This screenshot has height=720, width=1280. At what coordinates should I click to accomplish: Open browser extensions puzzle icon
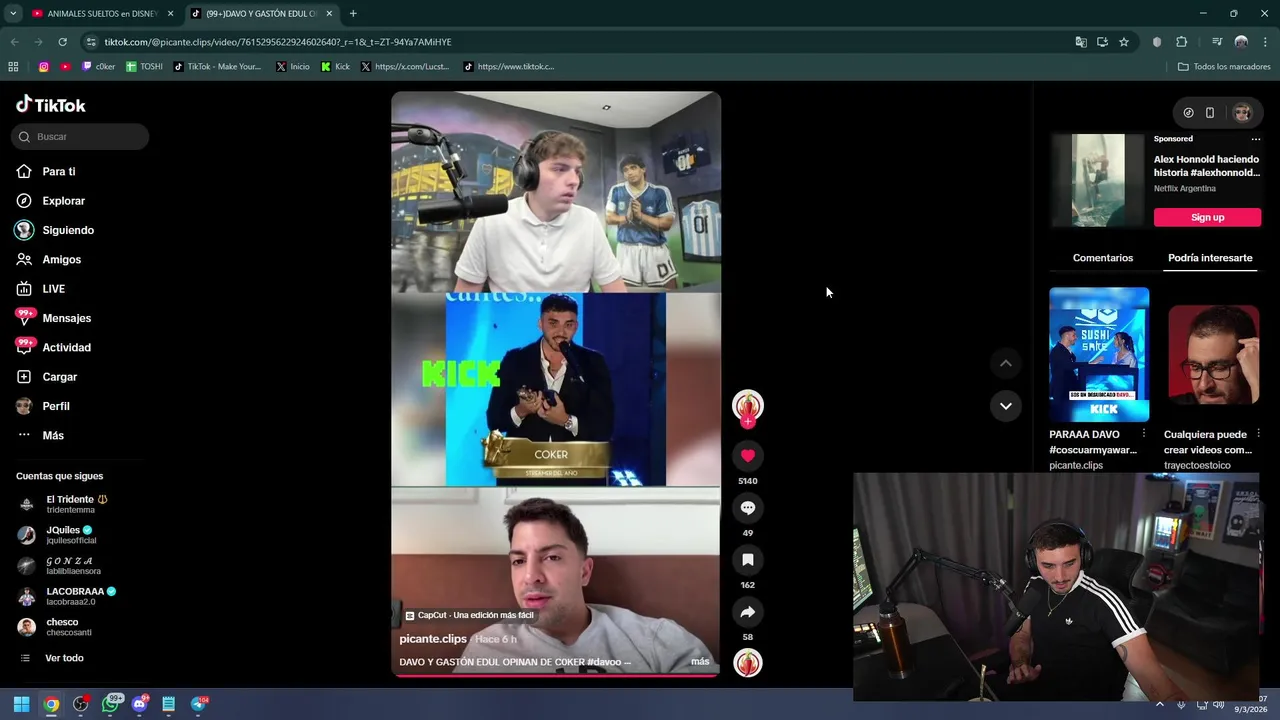[x=1181, y=42]
